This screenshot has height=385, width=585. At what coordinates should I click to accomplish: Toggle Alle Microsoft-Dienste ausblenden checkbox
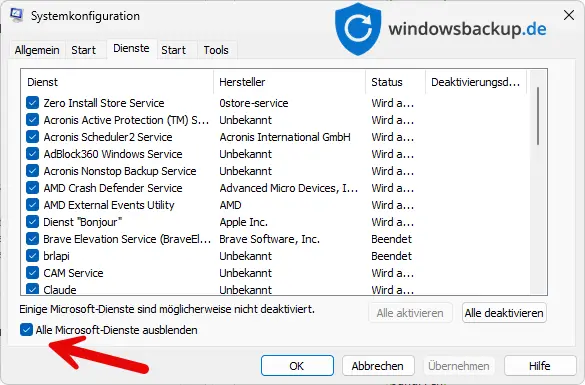26,330
